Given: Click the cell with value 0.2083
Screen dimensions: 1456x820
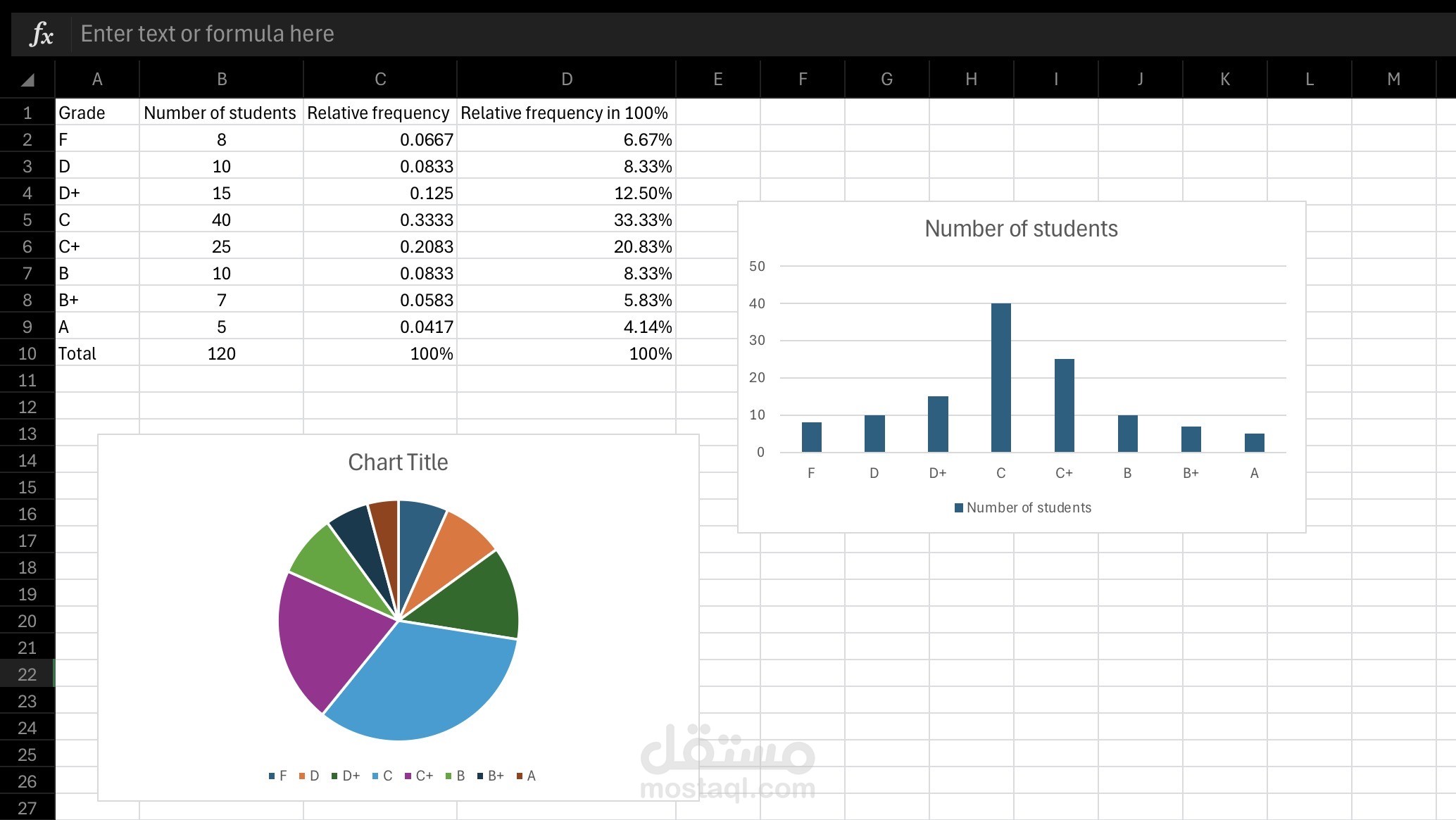Looking at the screenshot, I should (x=380, y=246).
